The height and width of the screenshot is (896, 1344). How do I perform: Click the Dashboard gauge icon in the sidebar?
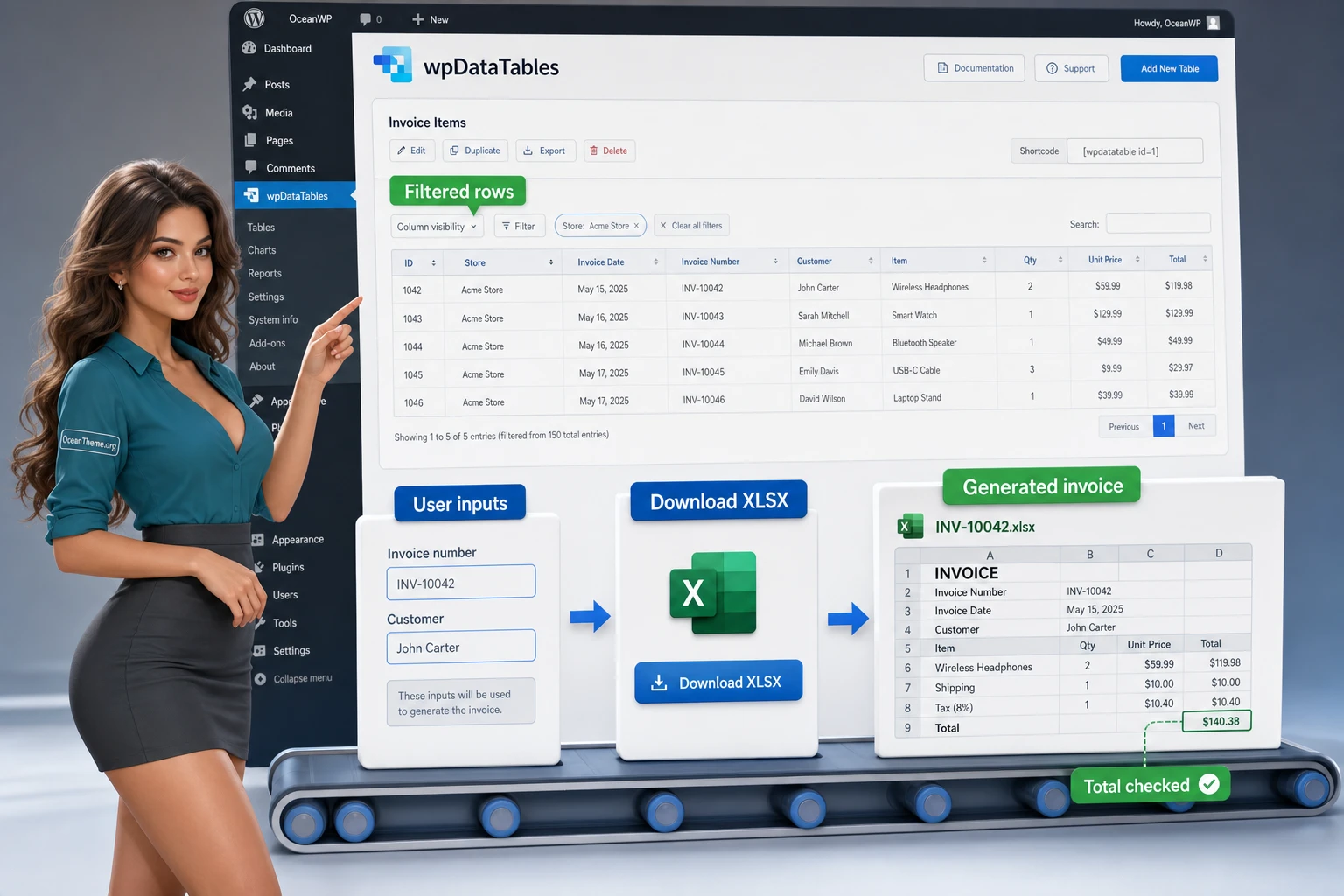(249, 48)
